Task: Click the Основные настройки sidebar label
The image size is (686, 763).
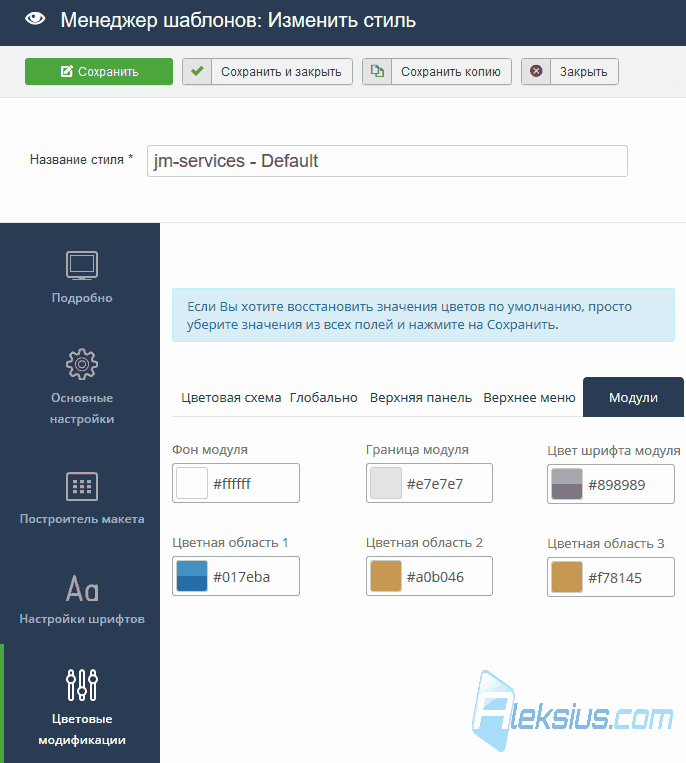Action: [x=82, y=408]
